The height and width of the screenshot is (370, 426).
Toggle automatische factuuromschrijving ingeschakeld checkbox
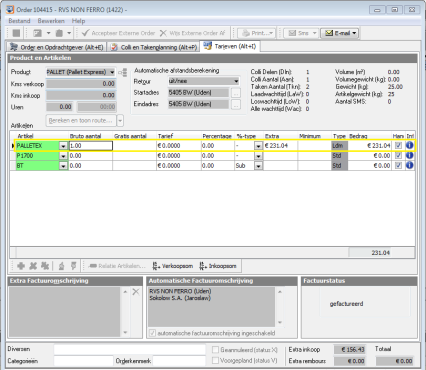pyautogui.click(x=152, y=333)
